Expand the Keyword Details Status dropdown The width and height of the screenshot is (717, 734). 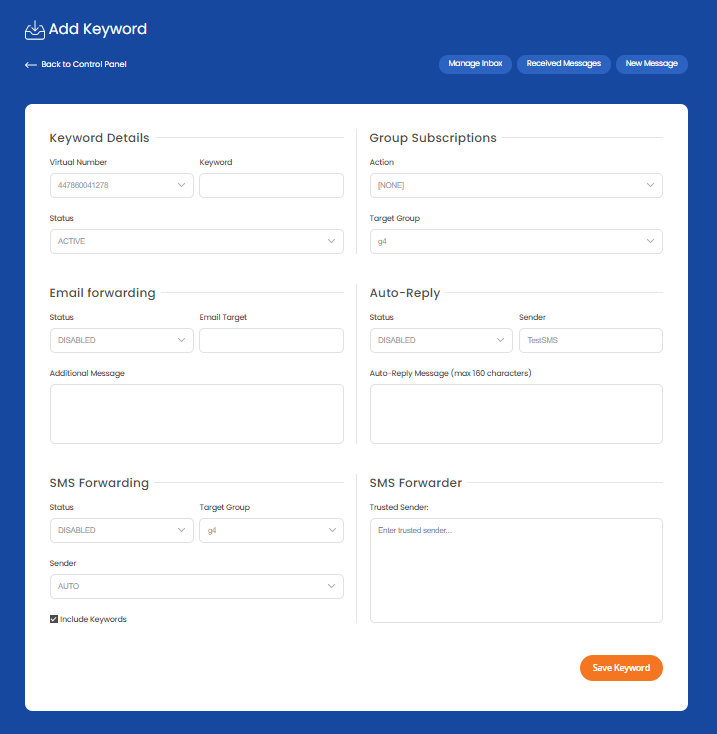196,241
